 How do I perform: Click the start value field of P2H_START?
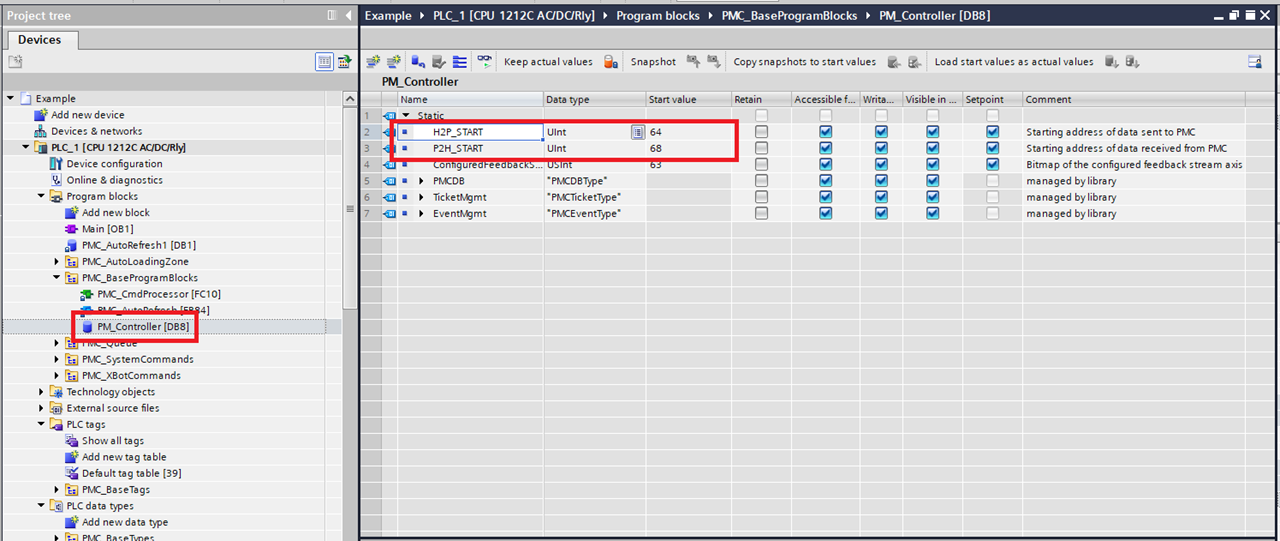[688, 148]
